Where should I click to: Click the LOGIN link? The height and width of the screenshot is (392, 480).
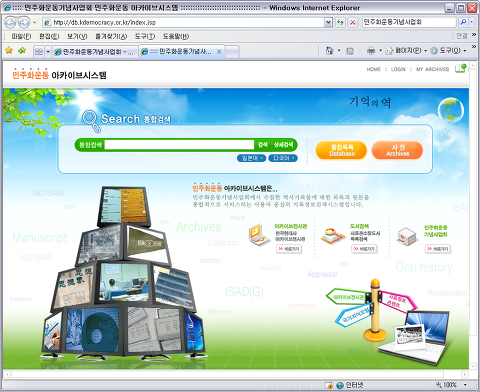point(398,69)
